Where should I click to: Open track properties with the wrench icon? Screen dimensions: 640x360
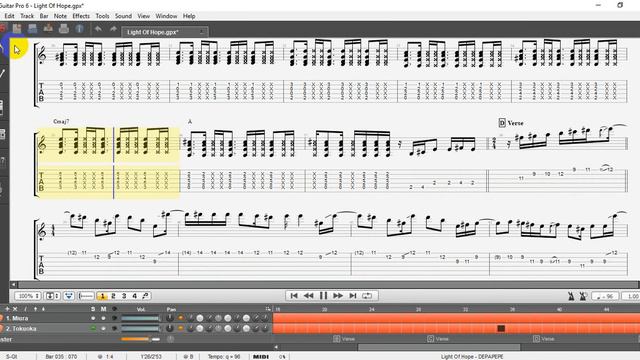click(x=25, y=309)
